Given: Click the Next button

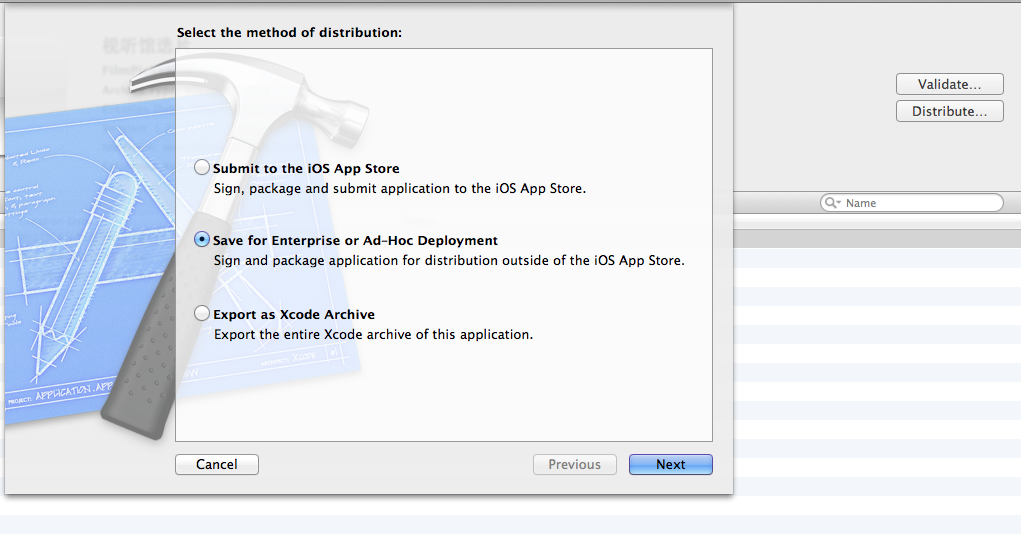Looking at the screenshot, I should pyautogui.click(x=671, y=464).
